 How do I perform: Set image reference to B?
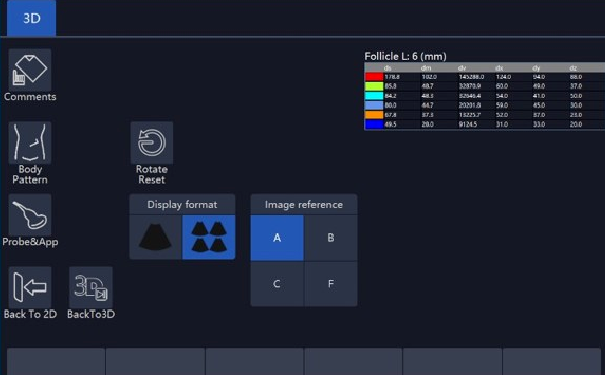tap(331, 238)
